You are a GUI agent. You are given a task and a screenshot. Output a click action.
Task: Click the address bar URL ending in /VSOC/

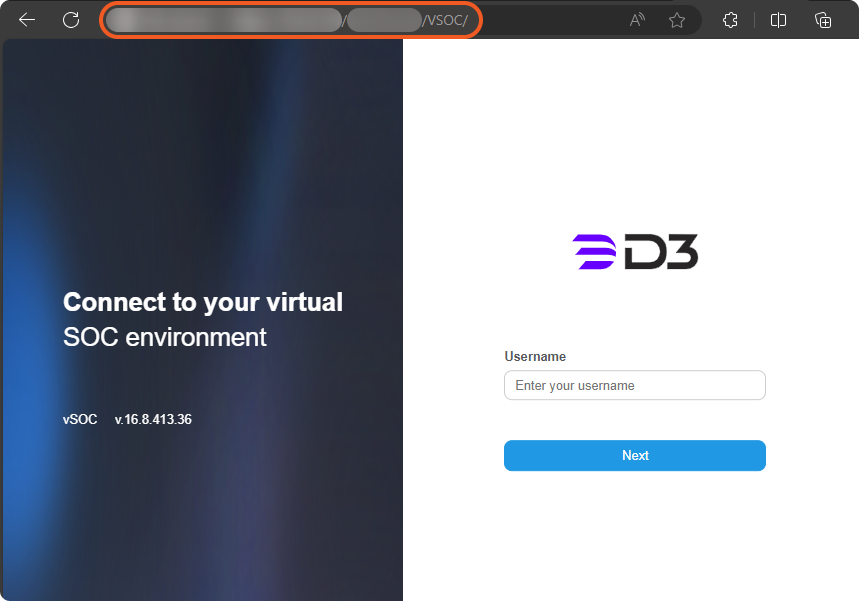290,20
